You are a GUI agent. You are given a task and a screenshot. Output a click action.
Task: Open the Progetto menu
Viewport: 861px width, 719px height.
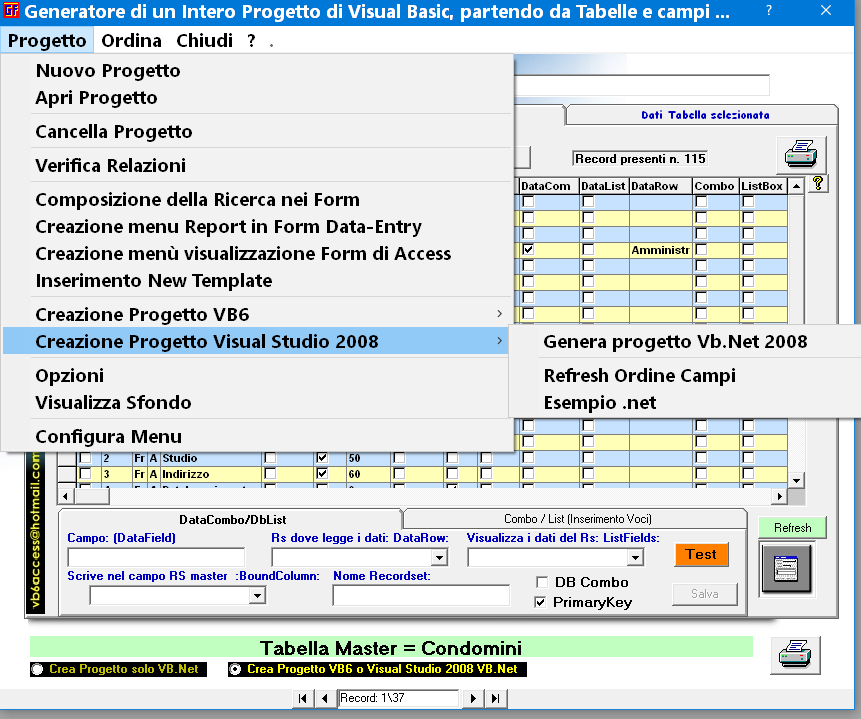point(47,41)
